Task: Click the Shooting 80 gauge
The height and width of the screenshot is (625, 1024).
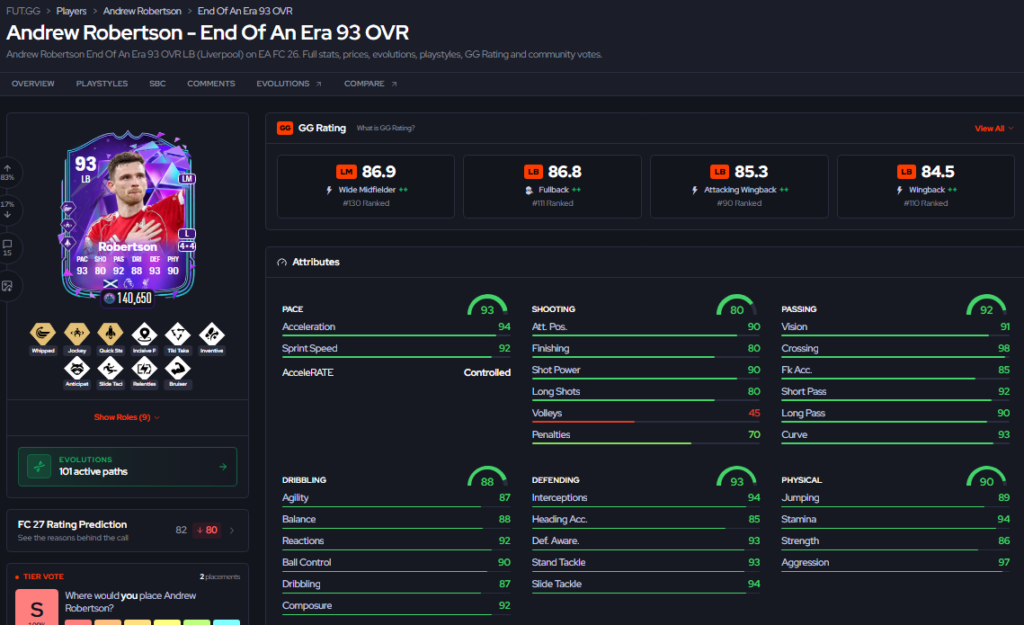Action: 737,306
